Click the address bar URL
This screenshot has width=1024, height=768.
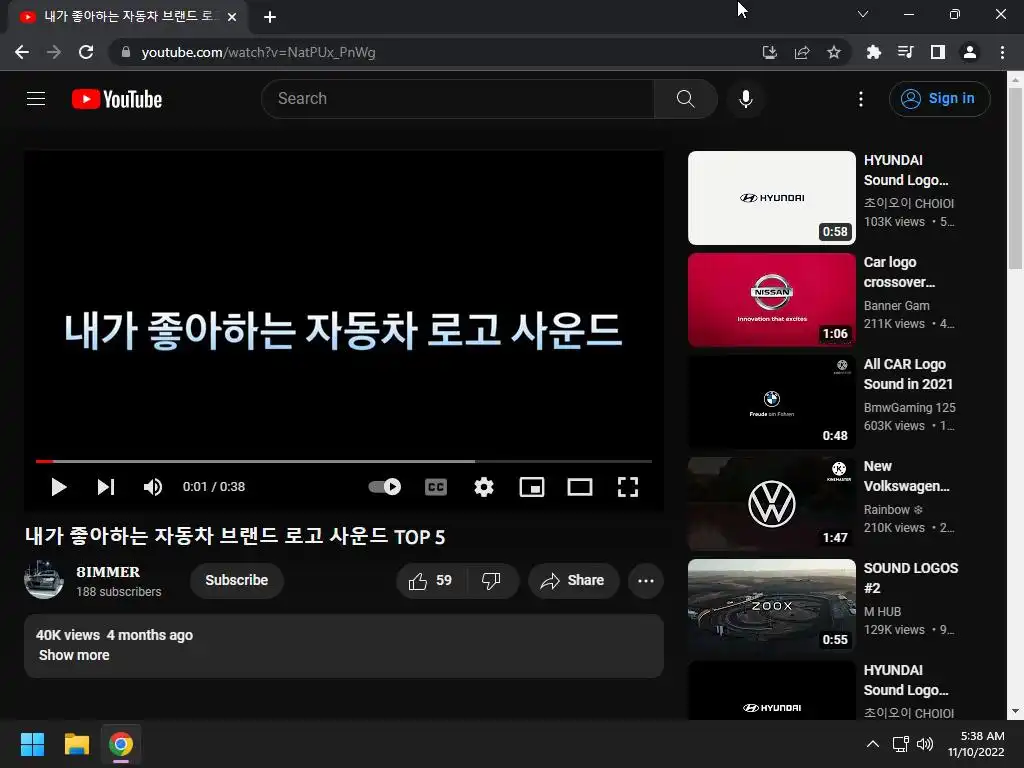[x=258, y=52]
